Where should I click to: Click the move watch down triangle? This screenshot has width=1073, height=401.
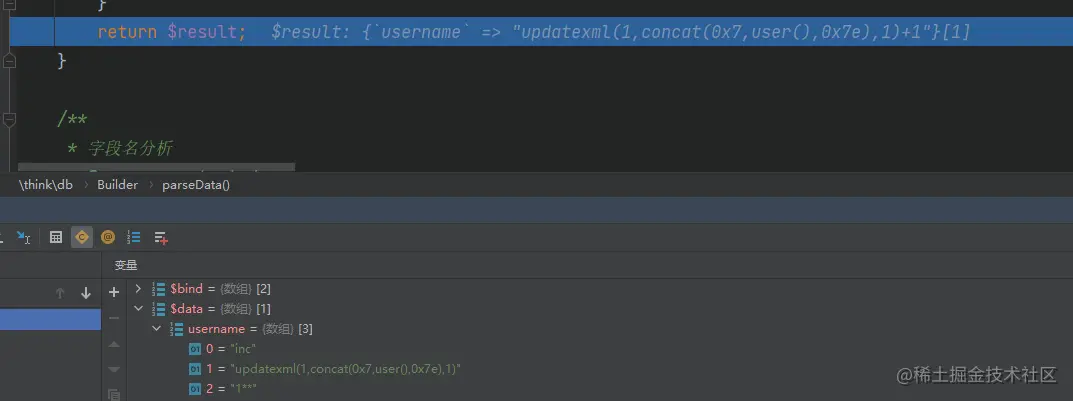(114, 369)
